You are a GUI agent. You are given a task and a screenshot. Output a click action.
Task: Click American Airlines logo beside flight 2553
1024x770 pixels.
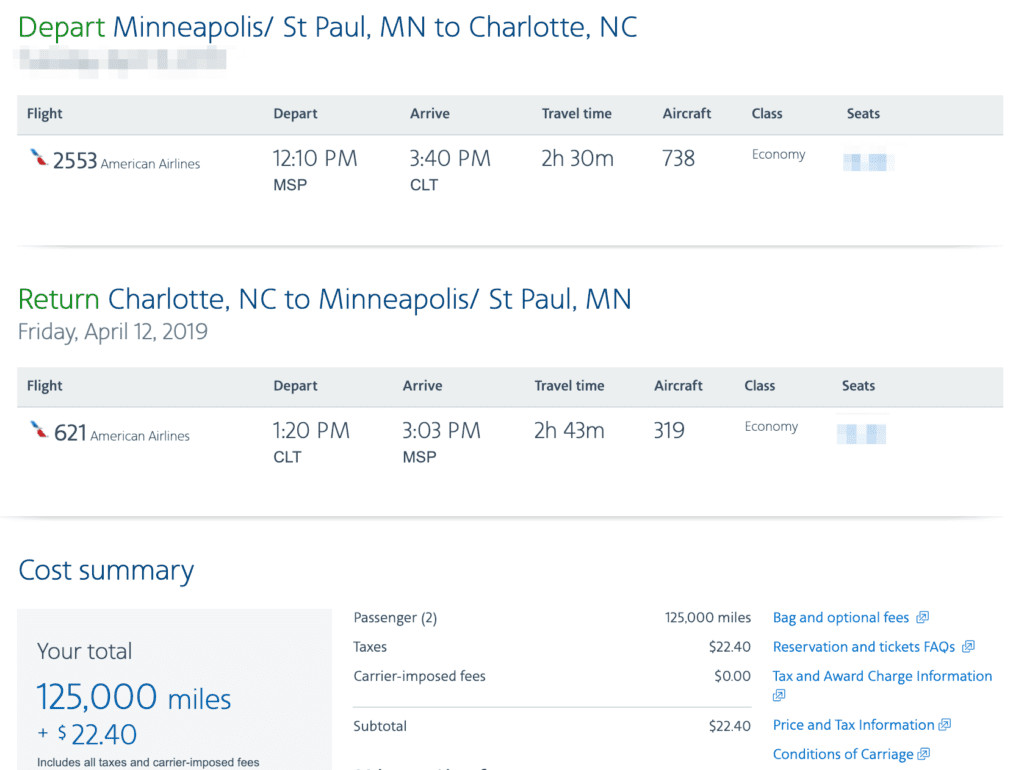coord(39,159)
